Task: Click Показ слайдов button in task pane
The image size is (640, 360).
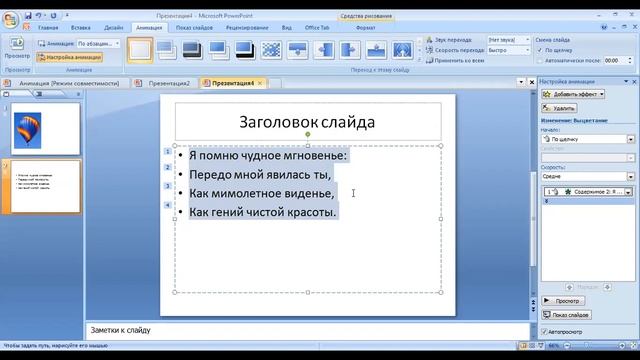Action: pos(567,315)
